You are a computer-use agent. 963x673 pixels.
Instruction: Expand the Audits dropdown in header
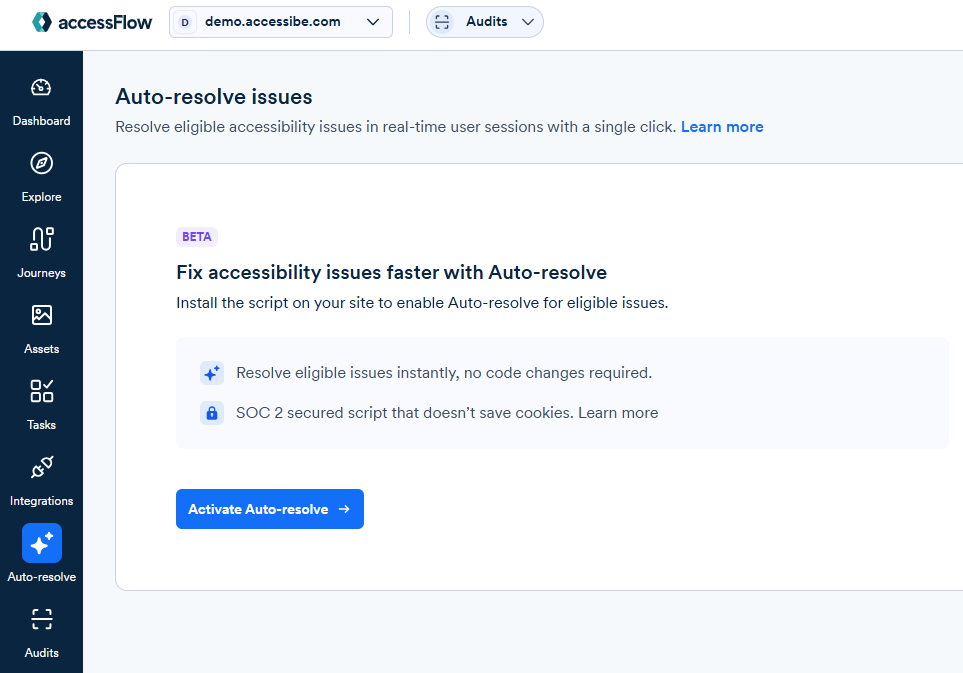click(x=485, y=22)
